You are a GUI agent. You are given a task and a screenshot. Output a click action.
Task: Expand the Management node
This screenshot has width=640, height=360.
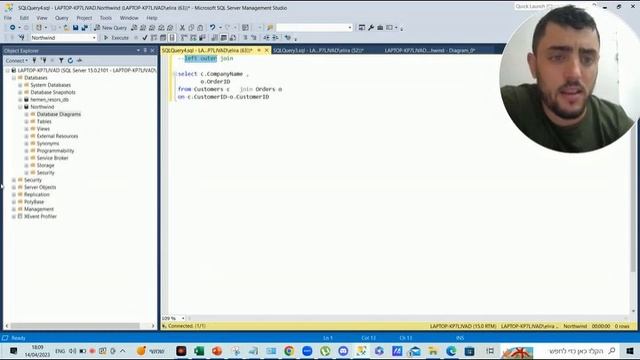click(13, 209)
